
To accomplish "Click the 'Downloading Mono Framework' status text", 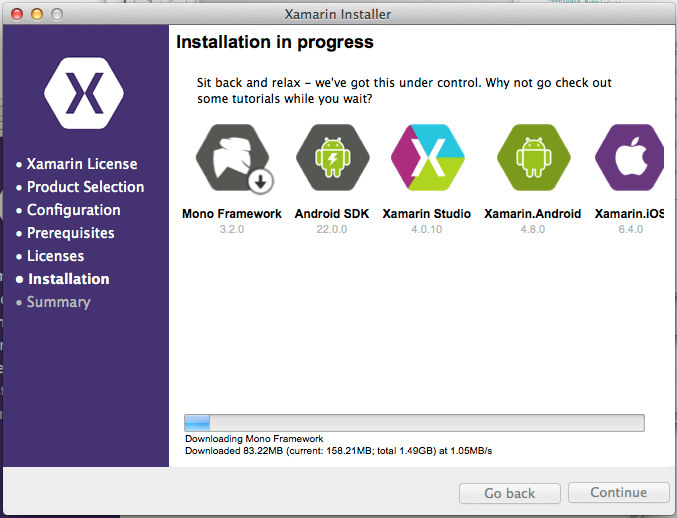I will [254, 439].
